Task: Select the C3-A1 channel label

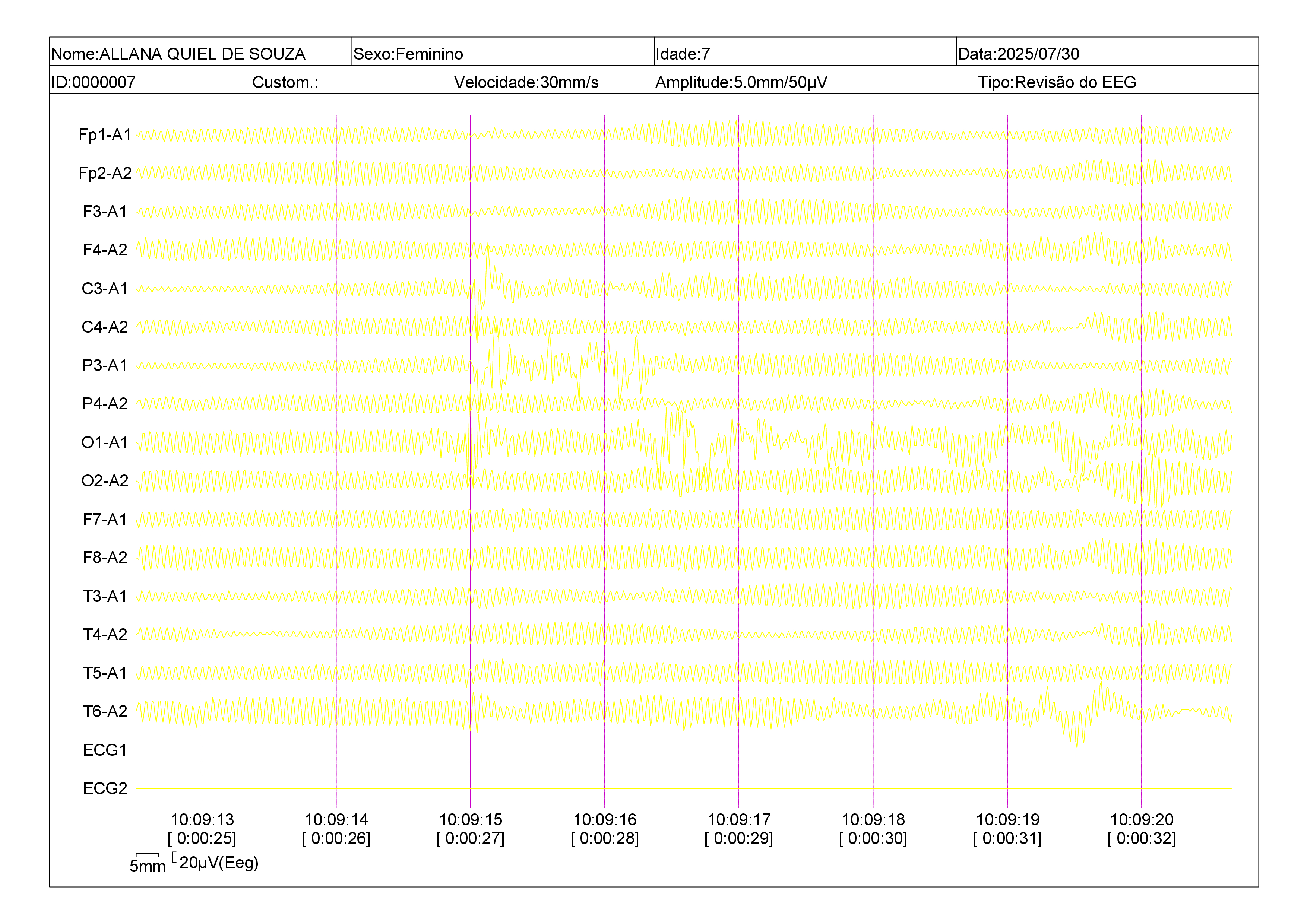Action: (105, 289)
